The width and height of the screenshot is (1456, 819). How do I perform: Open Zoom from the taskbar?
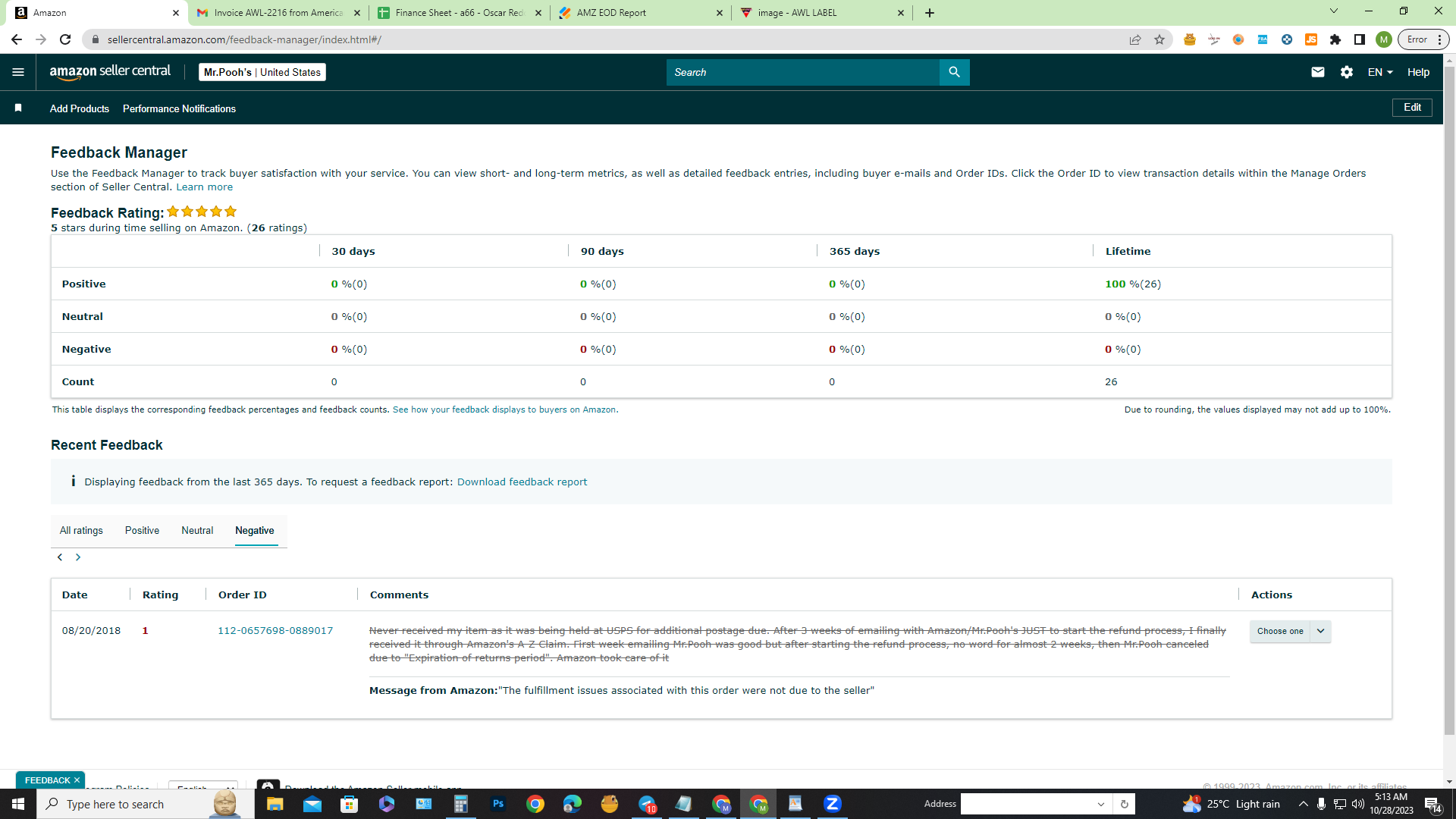(x=833, y=804)
